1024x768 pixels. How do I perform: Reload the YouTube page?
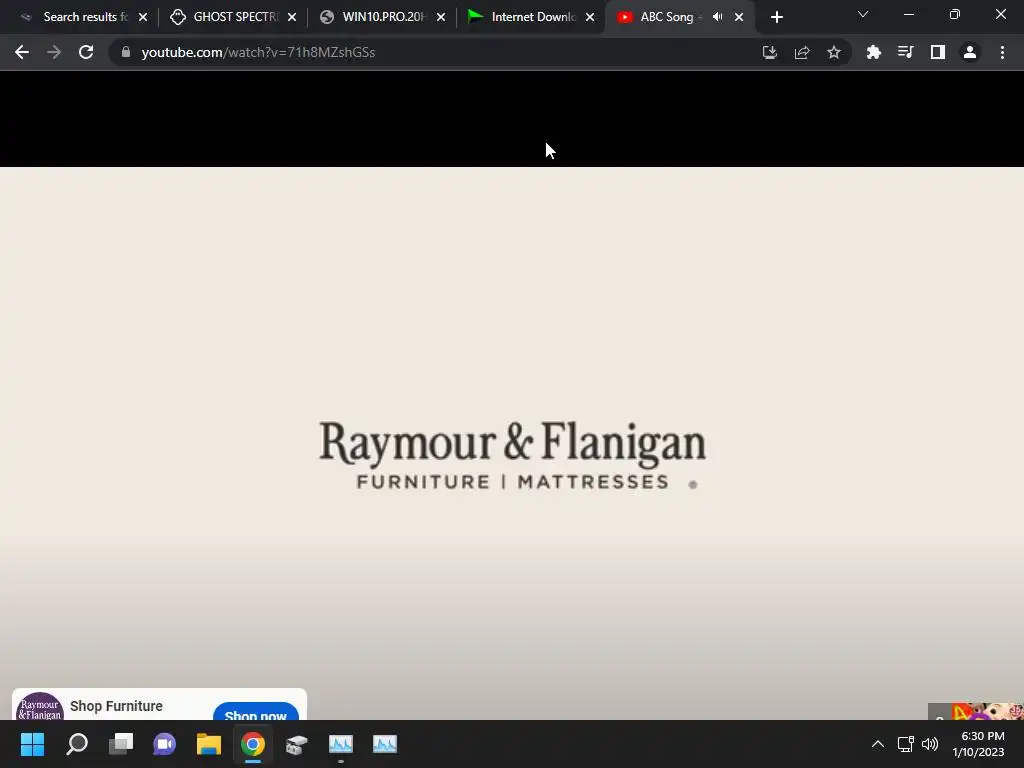(86, 52)
